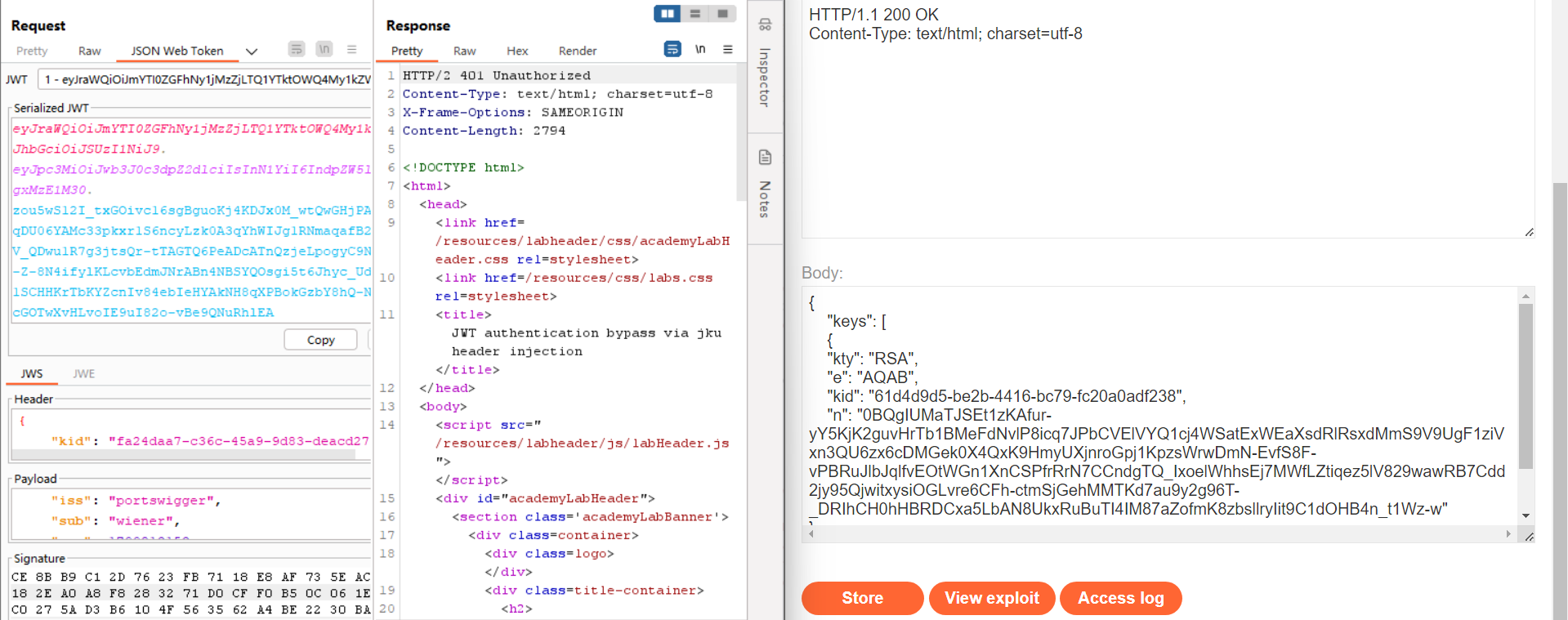
Task: Click "kty": "RSA" line in Body
Action: [x=873, y=359]
